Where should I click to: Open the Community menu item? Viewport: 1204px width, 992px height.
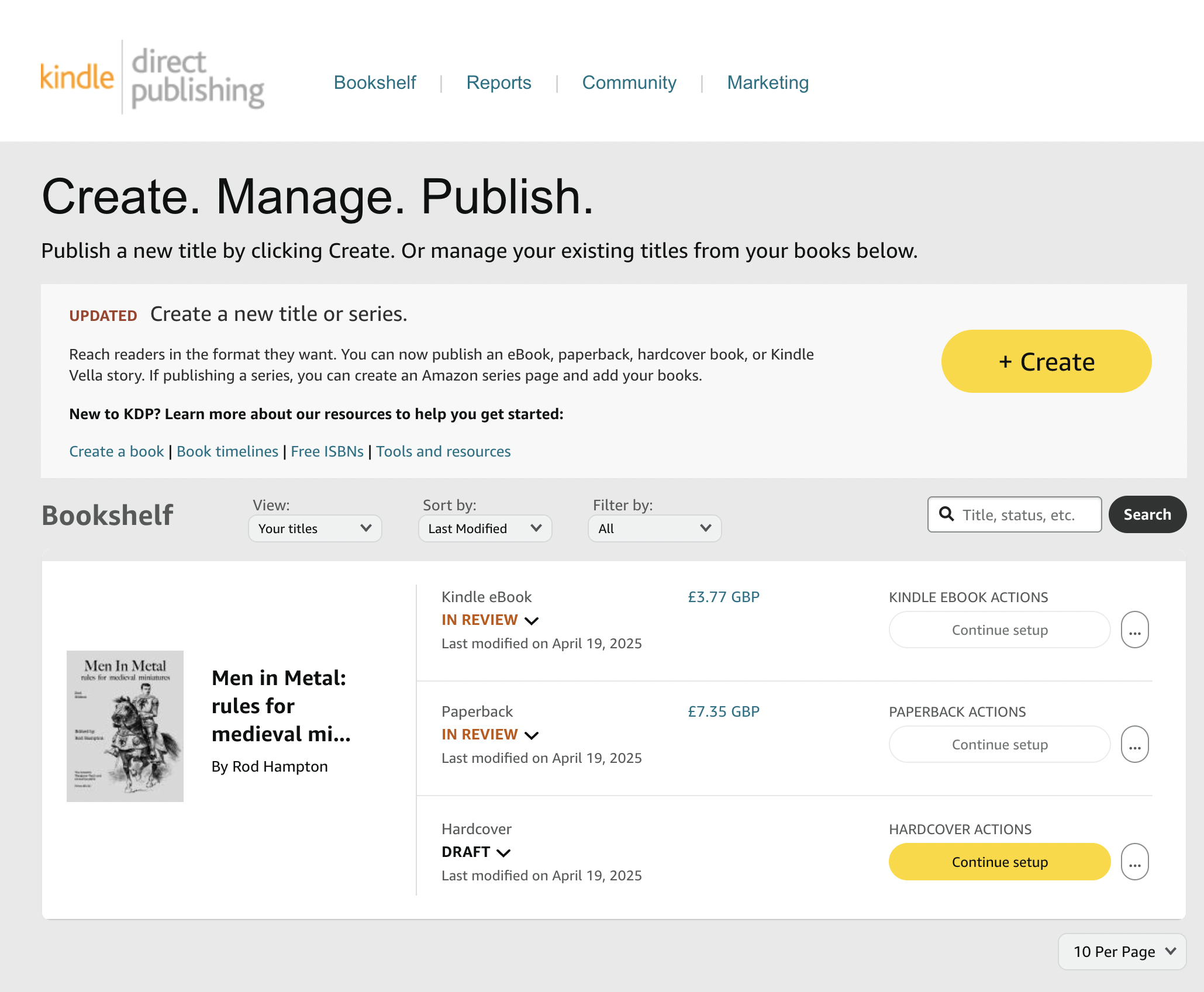(629, 82)
